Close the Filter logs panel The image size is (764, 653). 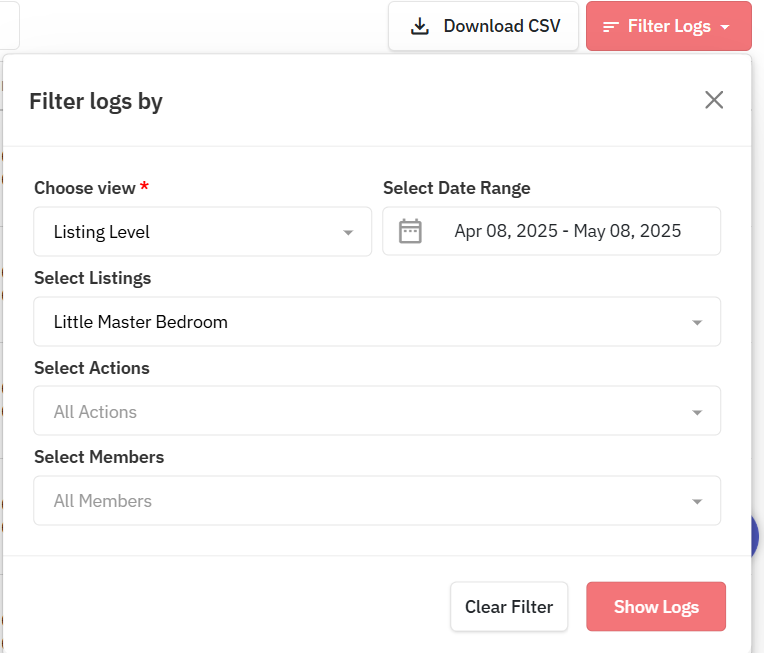click(714, 100)
